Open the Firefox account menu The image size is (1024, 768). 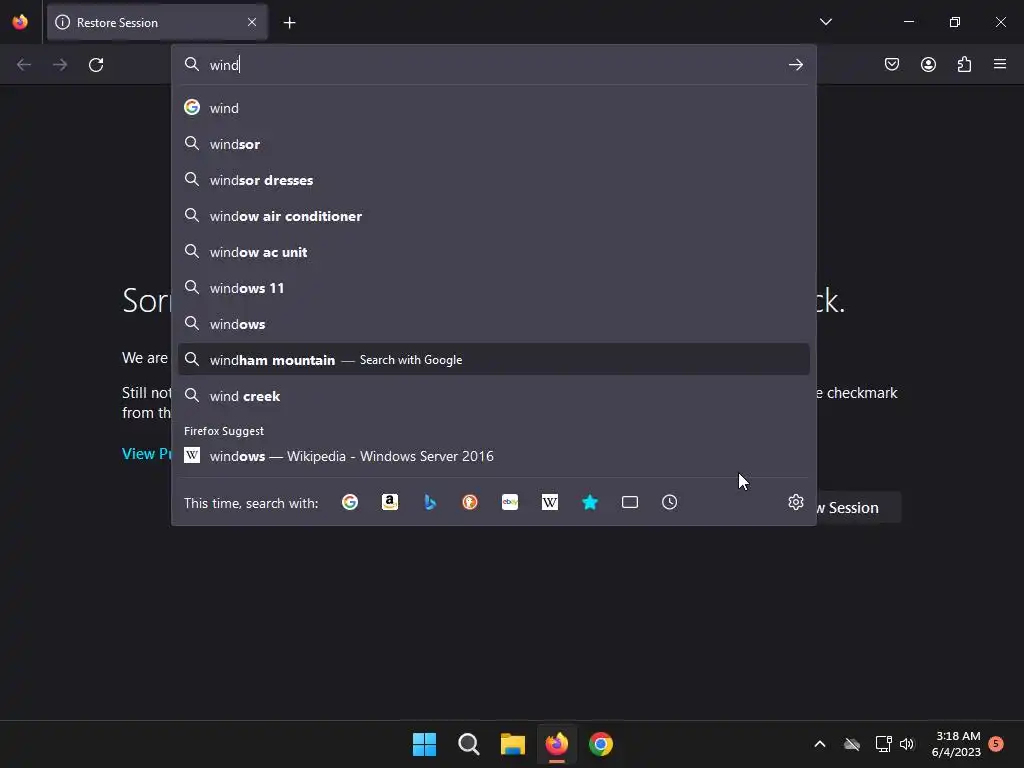click(x=928, y=64)
